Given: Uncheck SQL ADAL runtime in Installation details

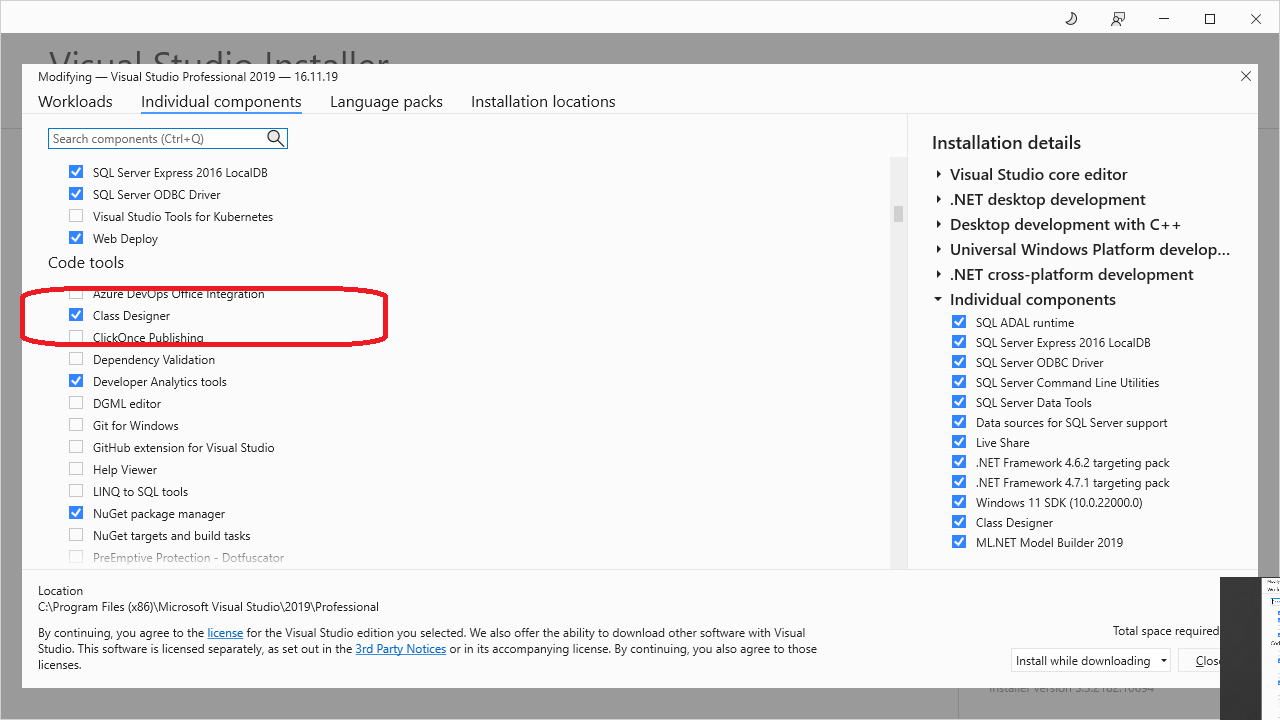Looking at the screenshot, I should tap(959, 322).
